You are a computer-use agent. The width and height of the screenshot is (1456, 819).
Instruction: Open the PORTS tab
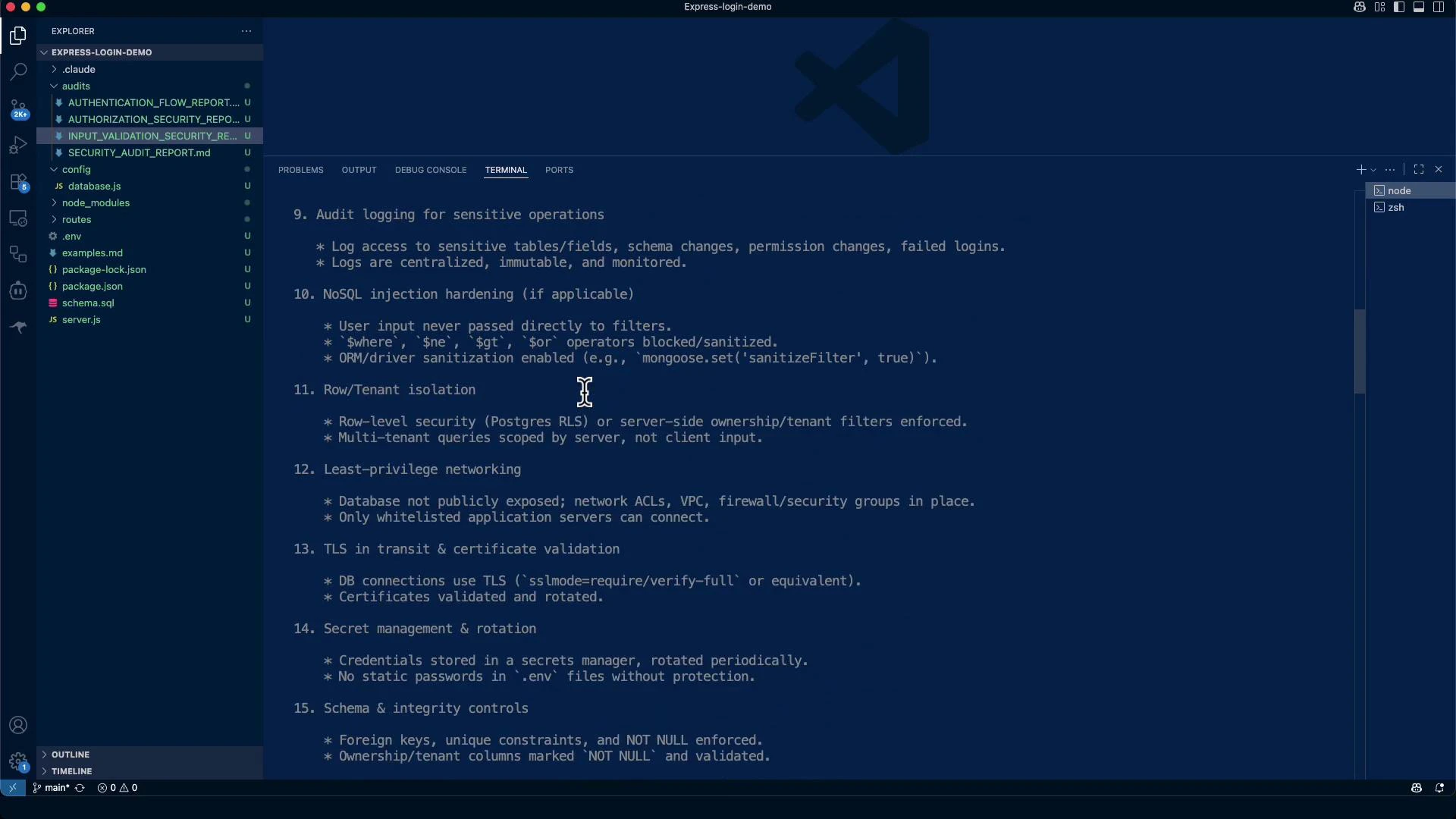(559, 169)
